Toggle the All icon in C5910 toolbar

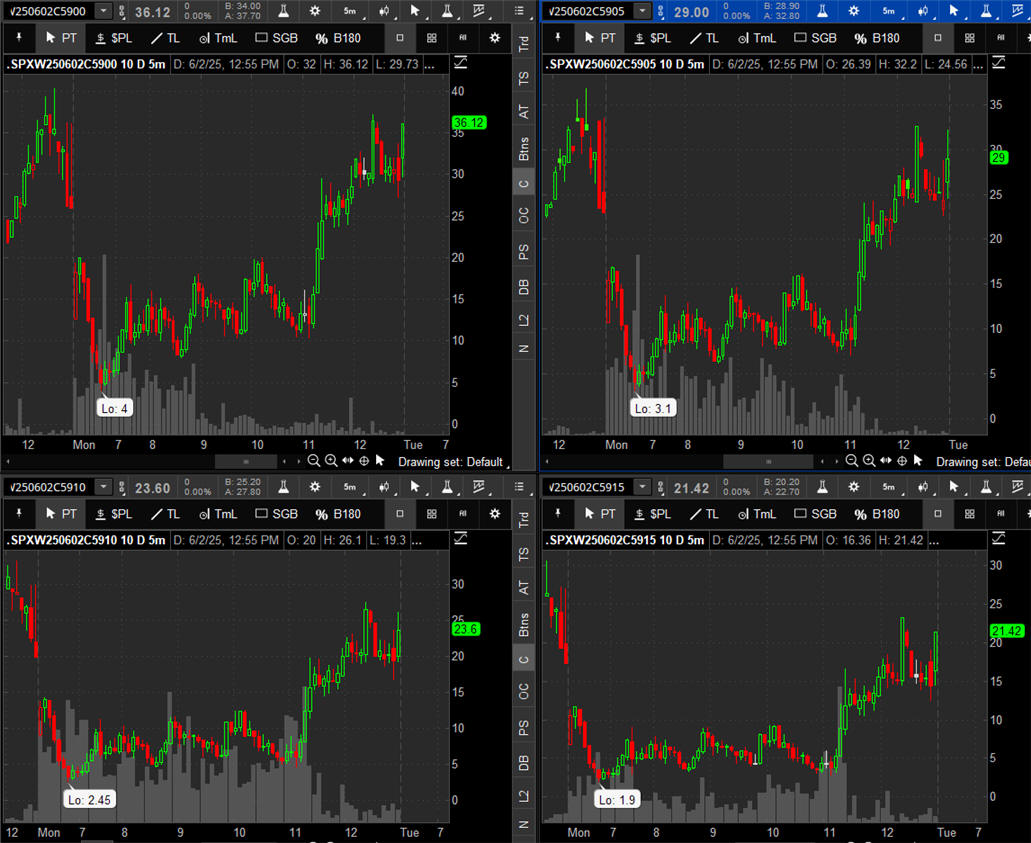pyautogui.click(x=463, y=514)
